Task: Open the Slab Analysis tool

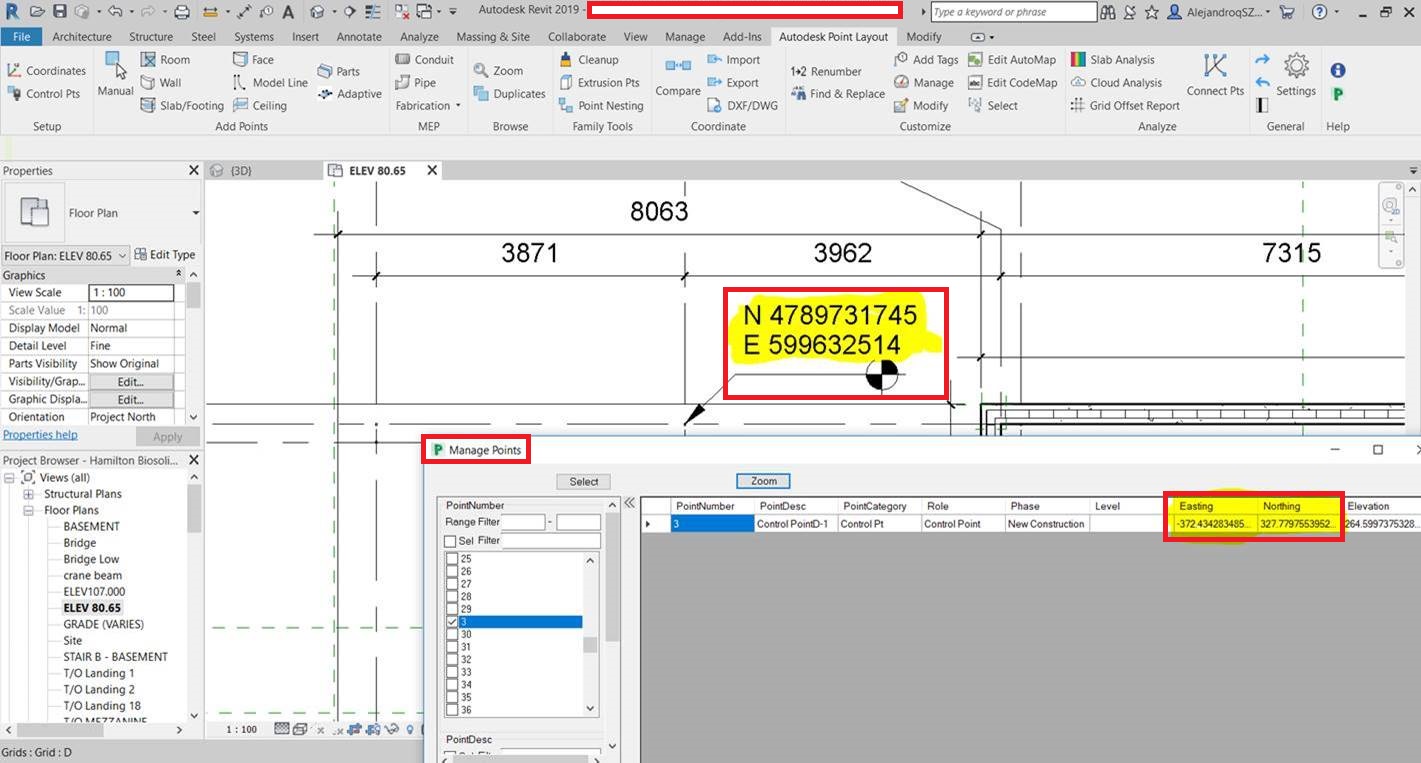Action: pos(1113,60)
